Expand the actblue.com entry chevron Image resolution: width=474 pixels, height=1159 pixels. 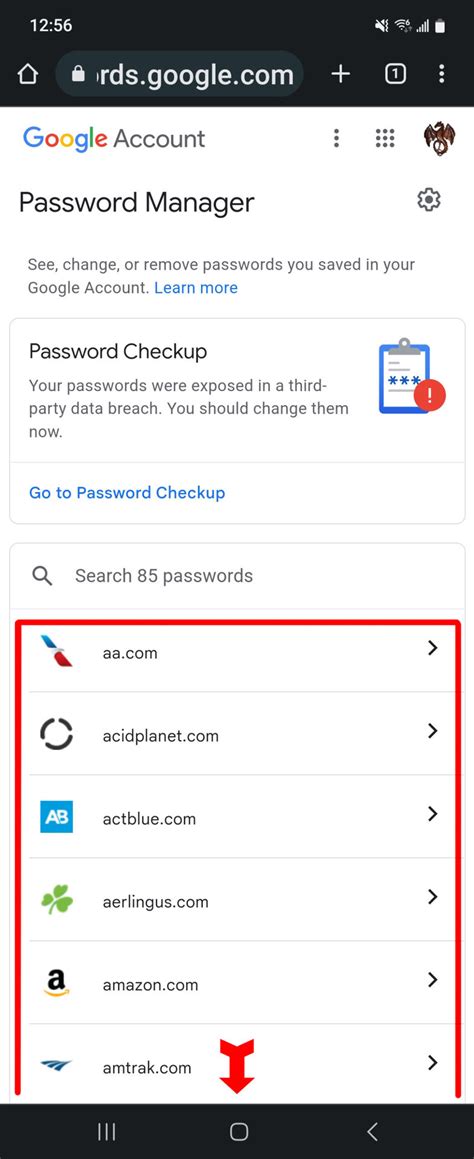(x=433, y=814)
